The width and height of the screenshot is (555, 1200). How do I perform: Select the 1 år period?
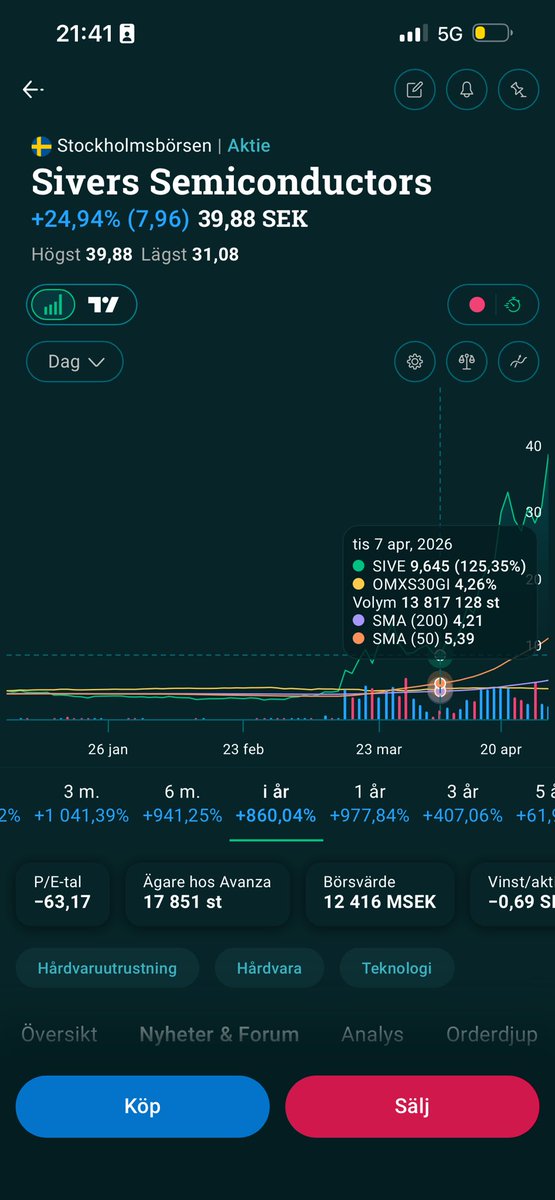(x=370, y=803)
